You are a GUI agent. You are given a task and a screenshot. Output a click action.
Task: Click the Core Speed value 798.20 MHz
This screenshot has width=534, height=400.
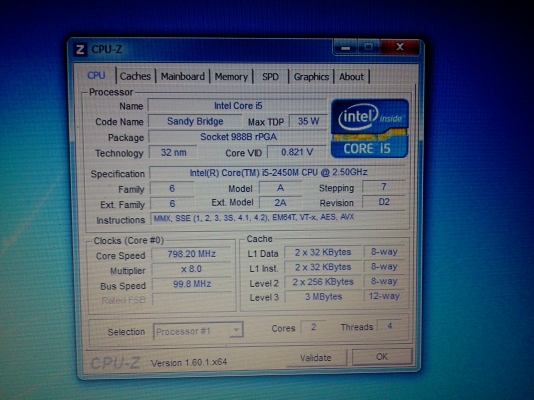(191, 254)
